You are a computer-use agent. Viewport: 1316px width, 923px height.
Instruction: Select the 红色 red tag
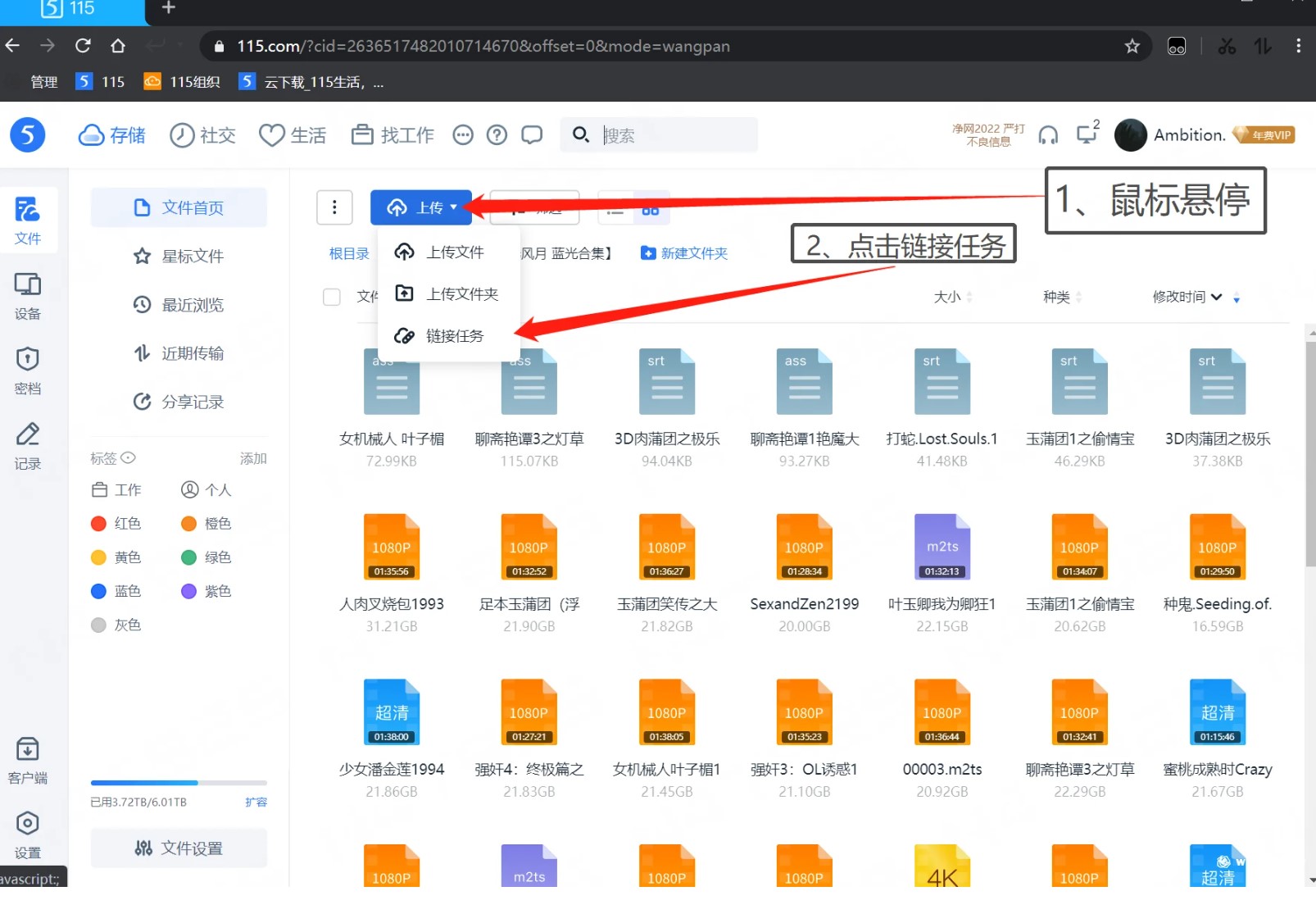click(x=116, y=523)
